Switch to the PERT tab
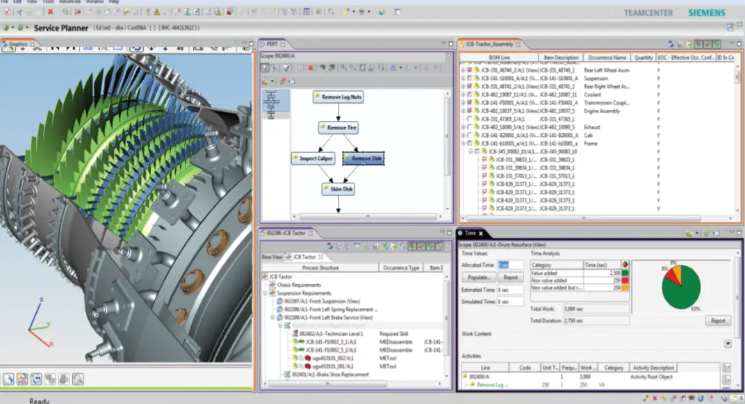 coord(270,44)
